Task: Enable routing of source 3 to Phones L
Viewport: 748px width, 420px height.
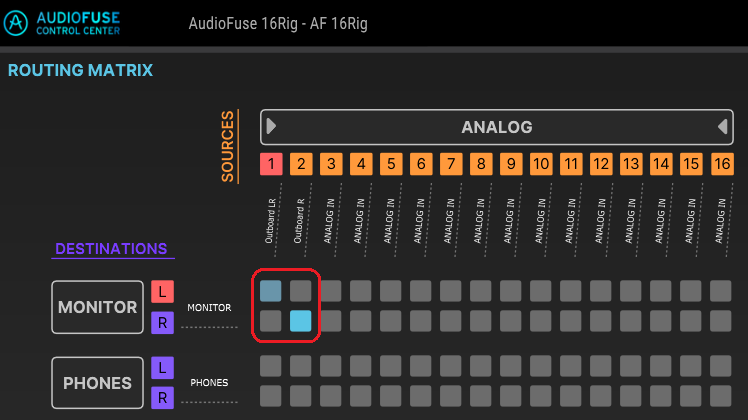Action: (331, 366)
